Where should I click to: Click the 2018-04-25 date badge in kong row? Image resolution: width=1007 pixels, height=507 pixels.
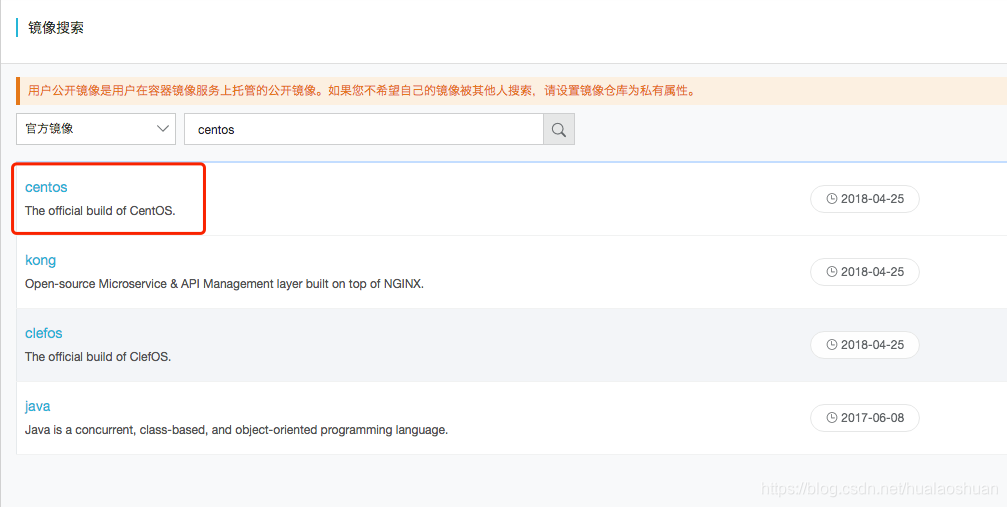(865, 272)
